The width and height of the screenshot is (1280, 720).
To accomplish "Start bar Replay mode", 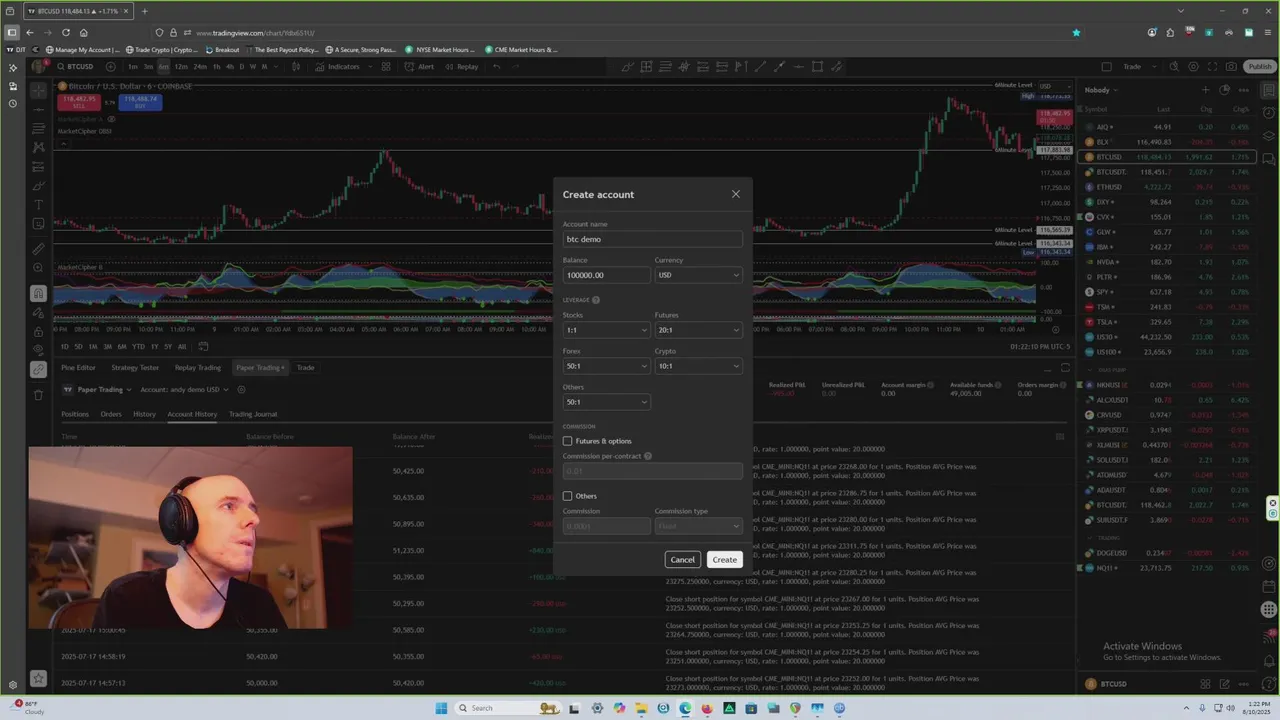I will click(x=461, y=67).
